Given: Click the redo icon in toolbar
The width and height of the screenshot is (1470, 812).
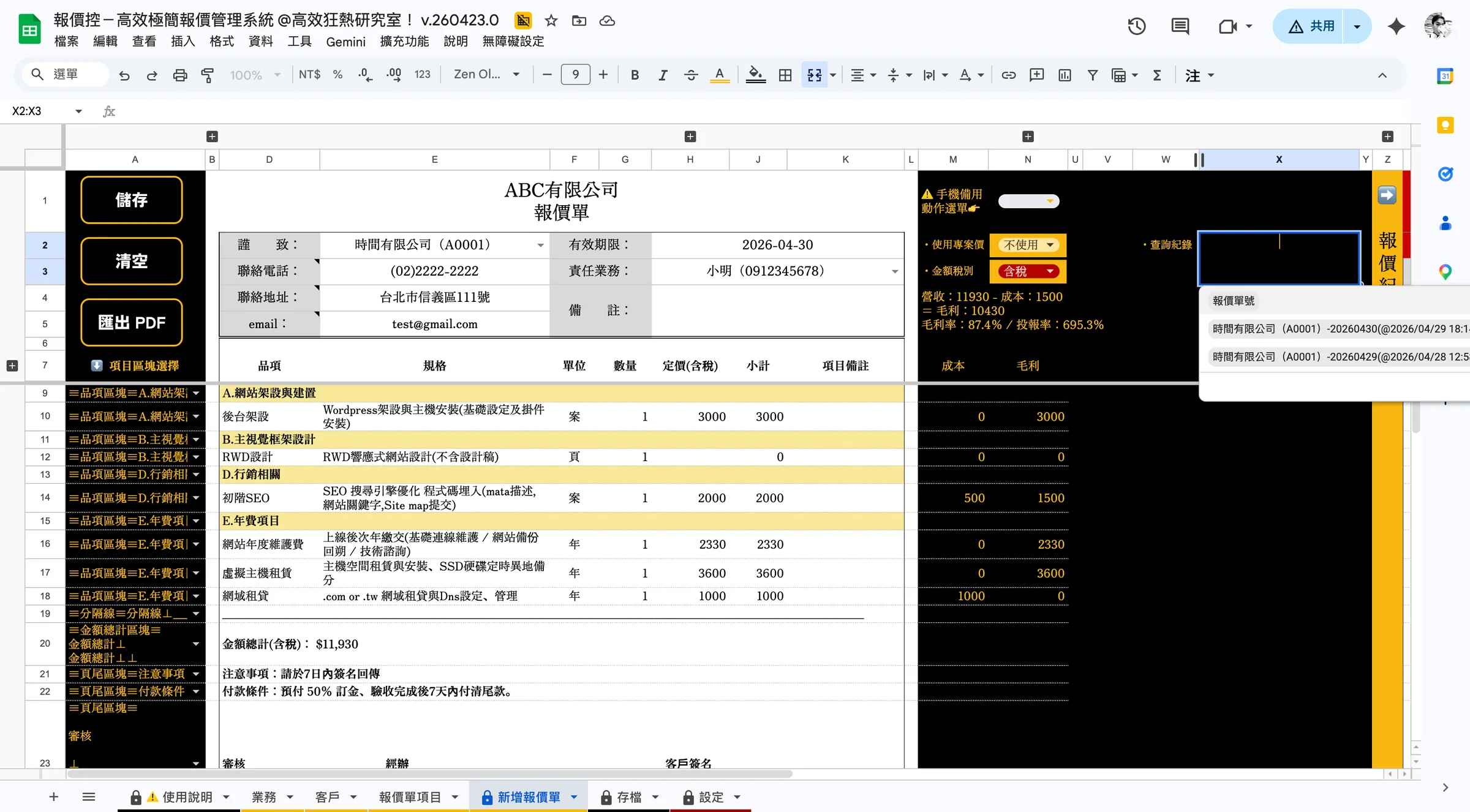Looking at the screenshot, I should coord(152,75).
